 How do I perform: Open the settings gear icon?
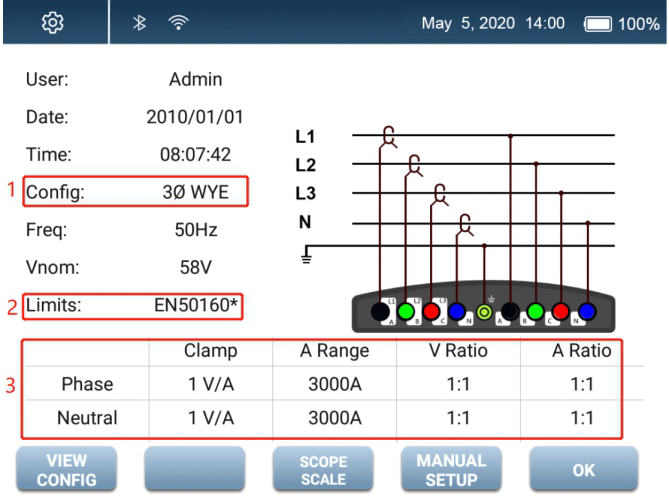(x=53, y=23)
